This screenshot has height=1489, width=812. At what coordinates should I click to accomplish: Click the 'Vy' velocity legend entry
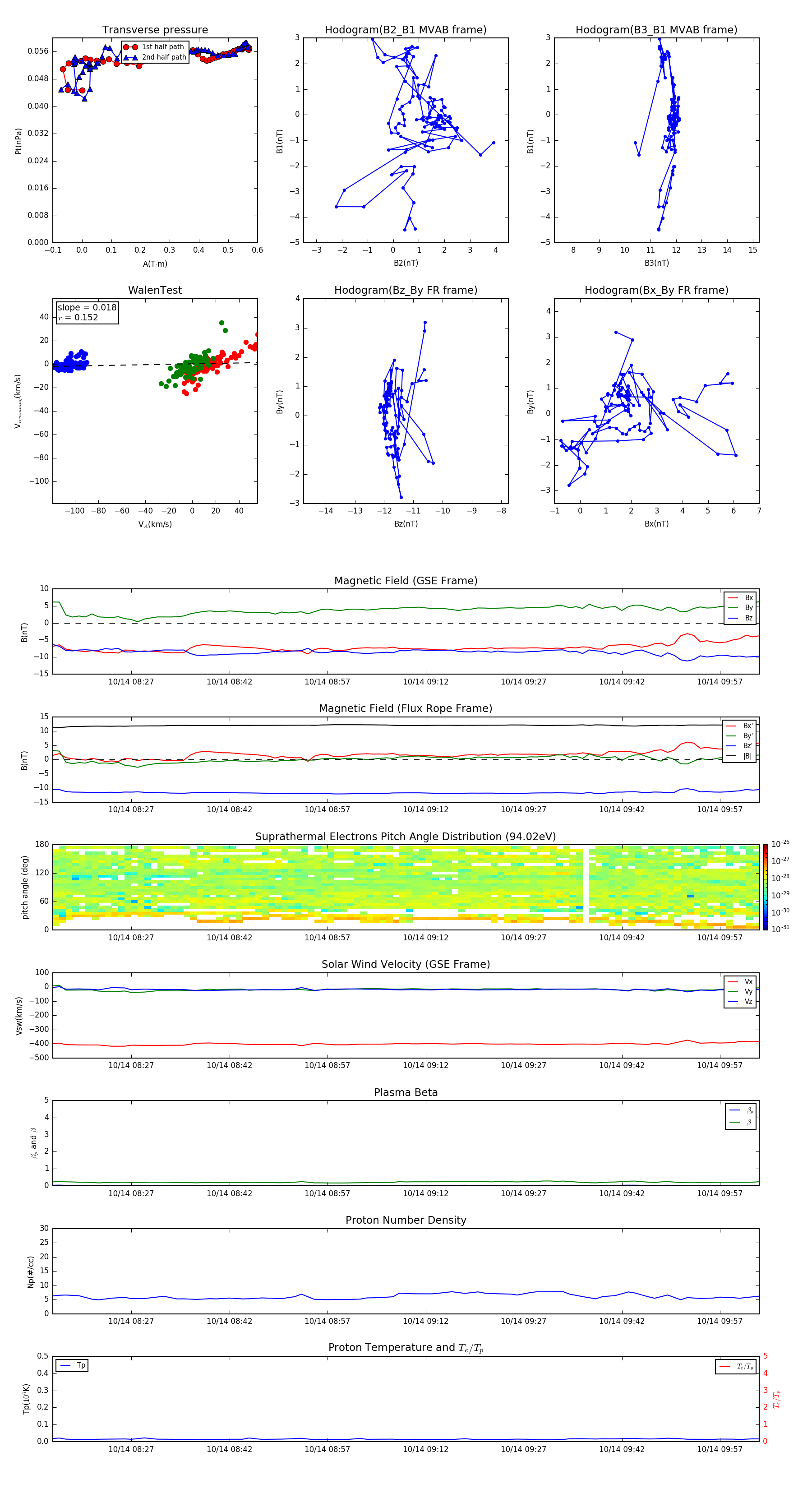(x=740, y=991)
